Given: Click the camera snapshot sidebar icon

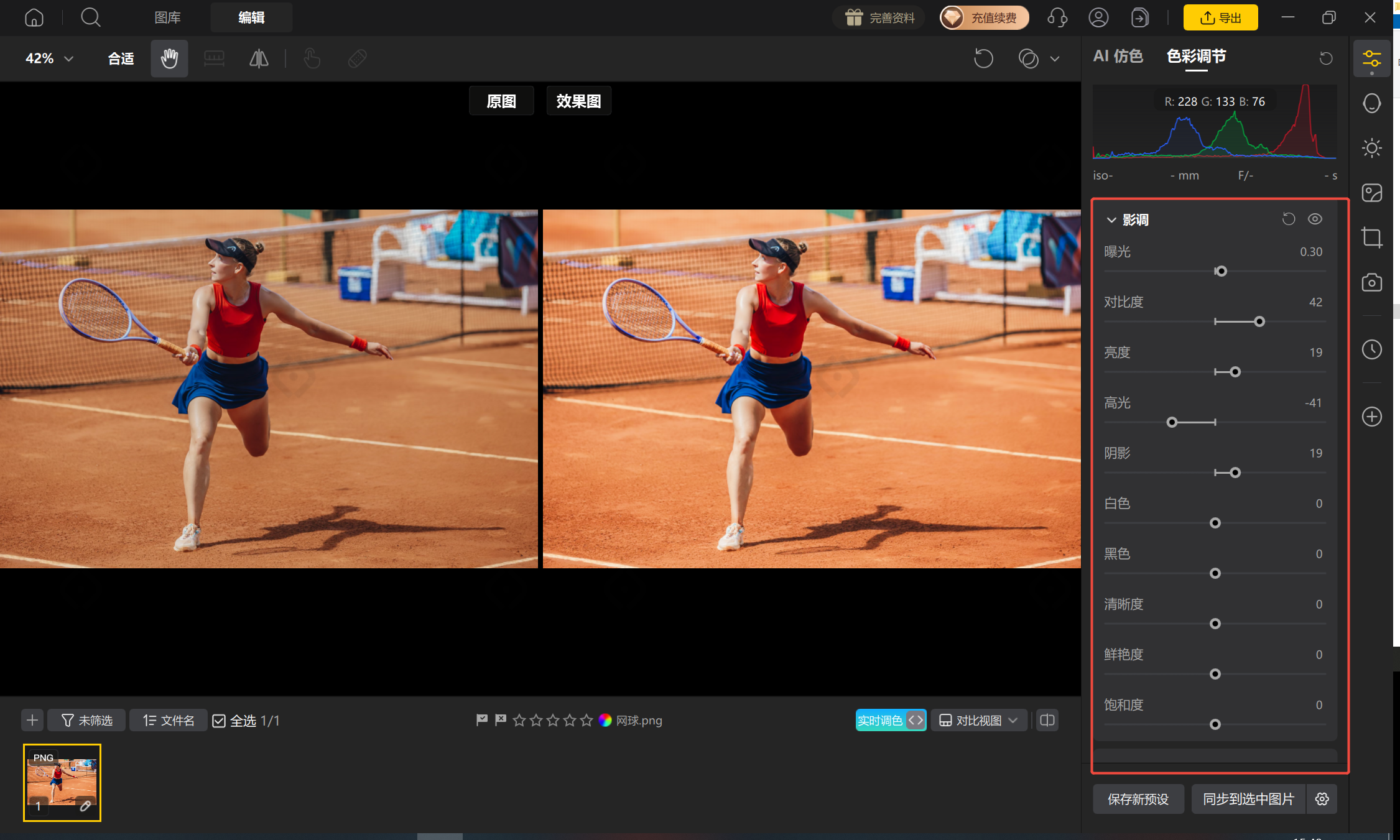Looking at the screenshot, I should (1371, 282).
